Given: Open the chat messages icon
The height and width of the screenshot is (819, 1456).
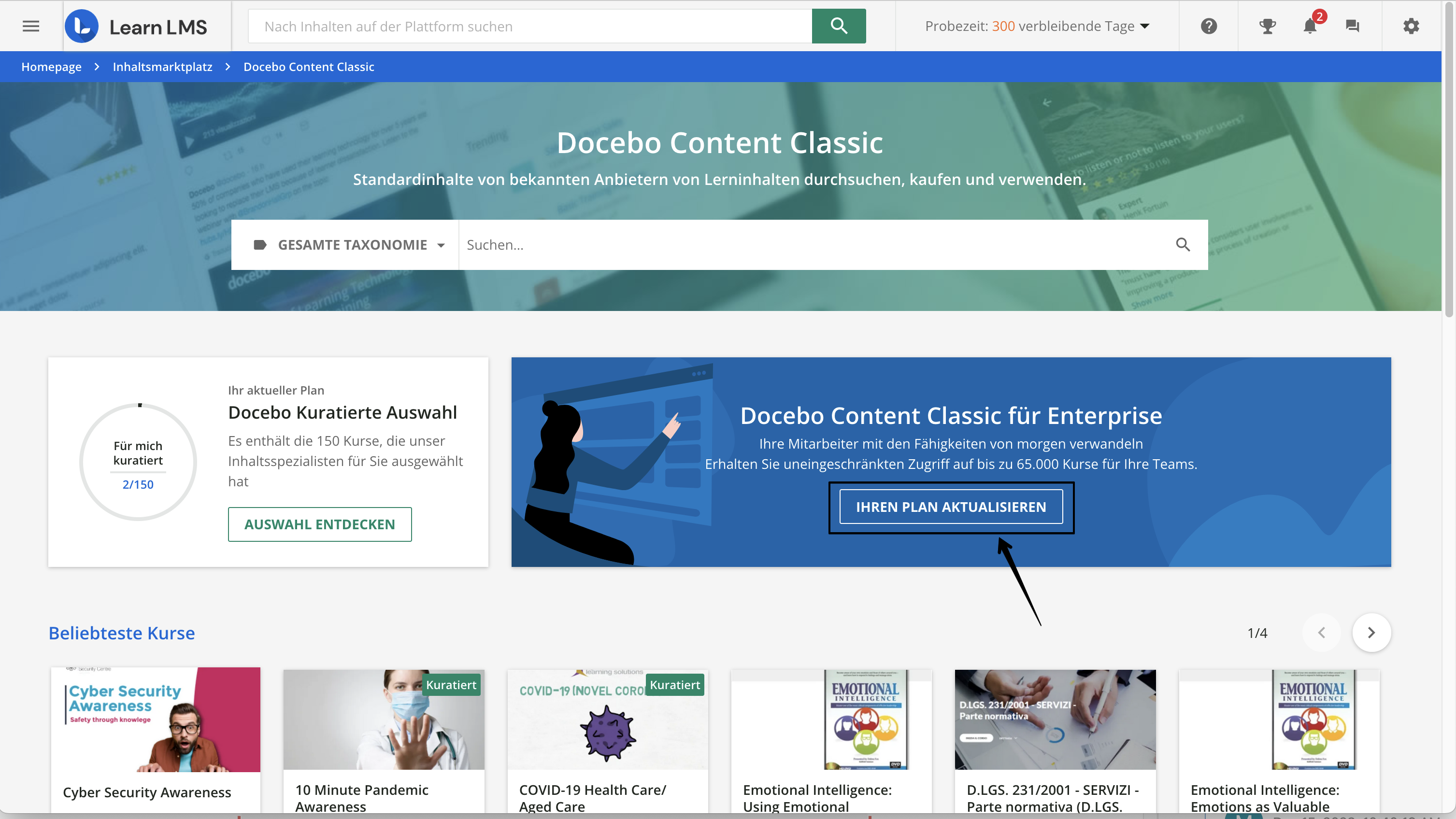Looking at the screenshot, I should [x=1352, y=26].
